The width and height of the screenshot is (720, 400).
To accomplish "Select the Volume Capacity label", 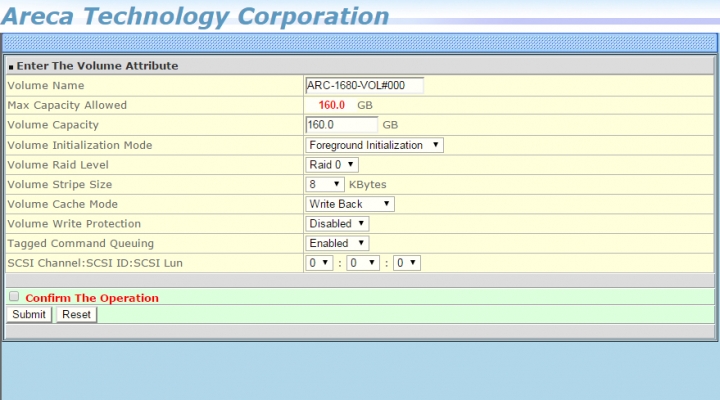I will click(53, 125).
